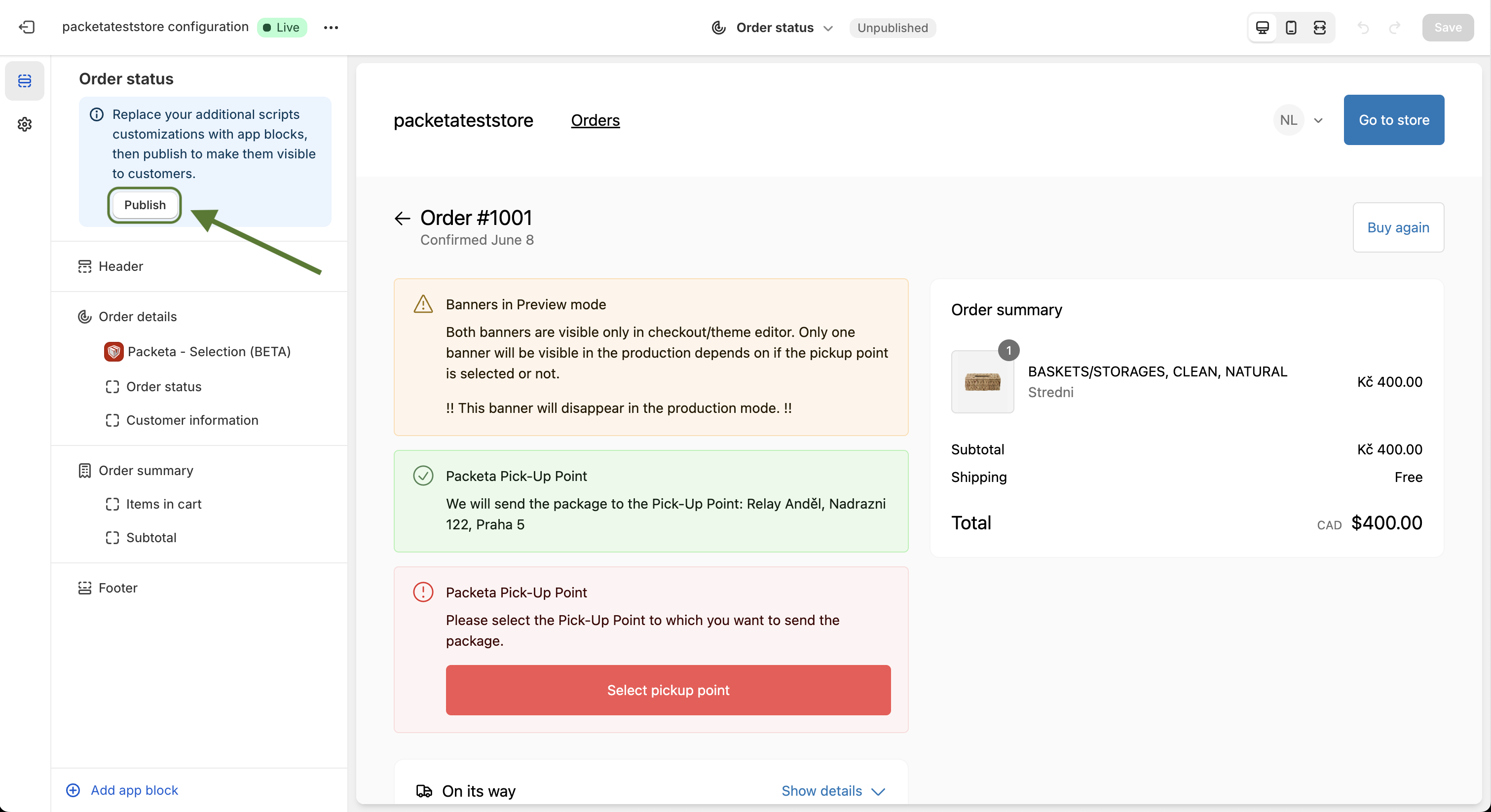Click the Order summary receipt icon

coord(84,471)
